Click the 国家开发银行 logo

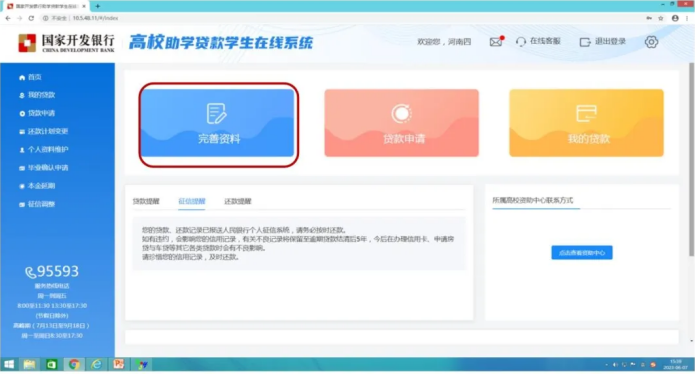tap(66, 43)
